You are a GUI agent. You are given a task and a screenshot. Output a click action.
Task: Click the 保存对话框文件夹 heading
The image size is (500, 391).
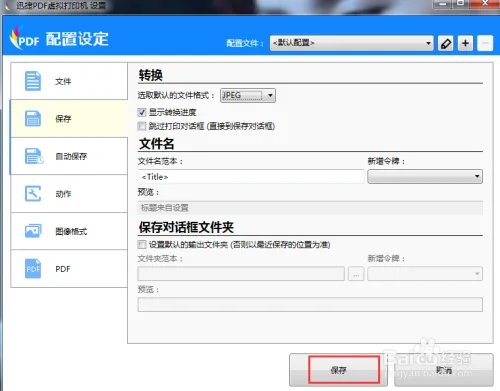(186, 227)
